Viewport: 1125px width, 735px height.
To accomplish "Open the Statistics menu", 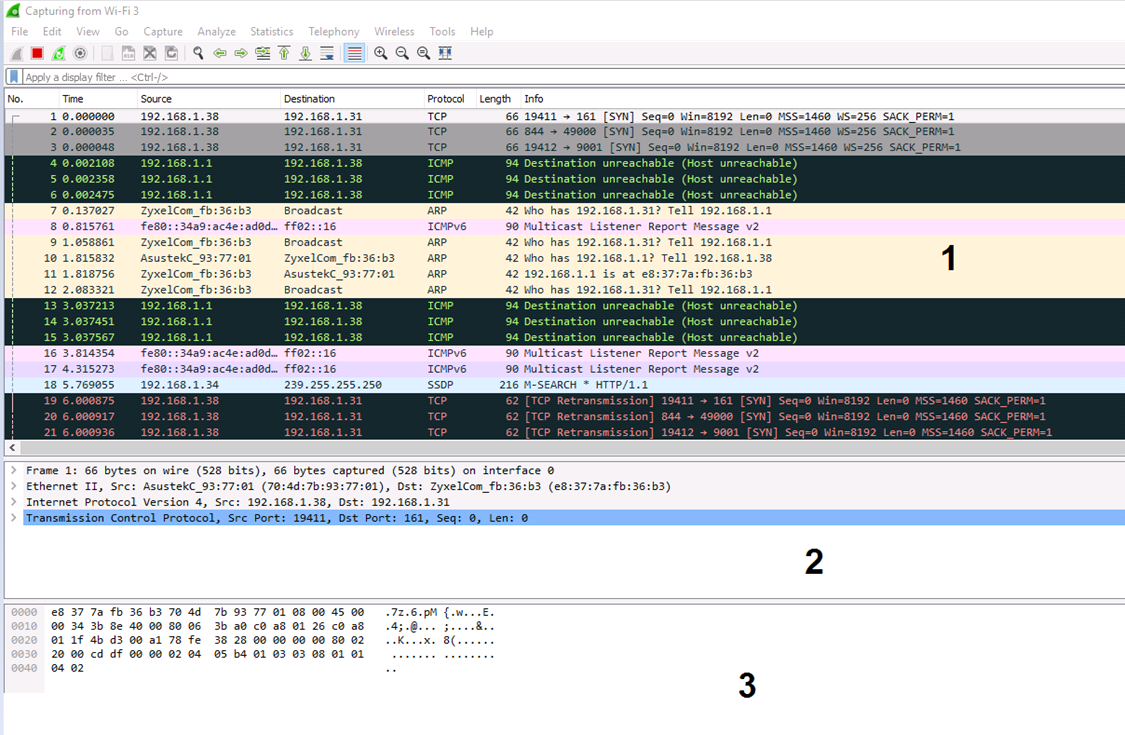I will point(271,32).
